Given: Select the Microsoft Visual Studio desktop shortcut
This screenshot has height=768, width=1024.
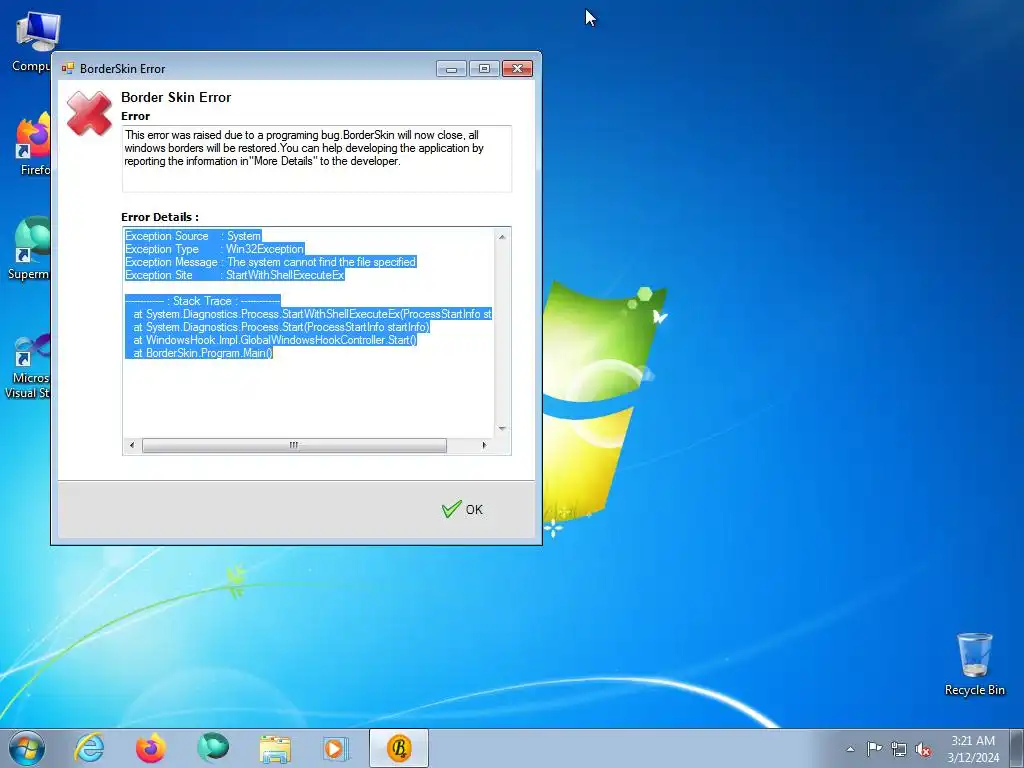Looking at the screenshot, I should [x=27, y=366].
